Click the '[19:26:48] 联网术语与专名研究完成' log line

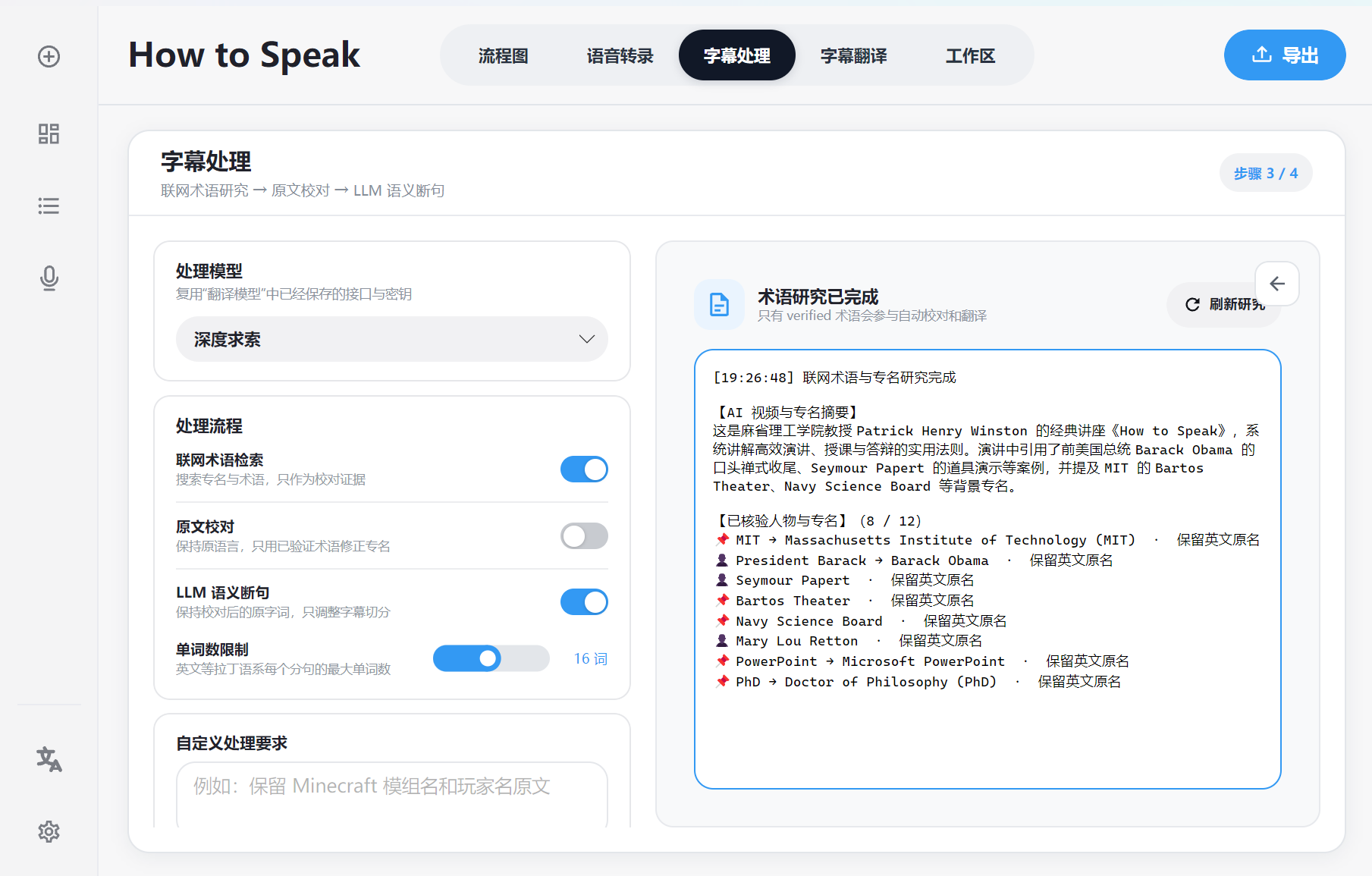pos(835,378)
